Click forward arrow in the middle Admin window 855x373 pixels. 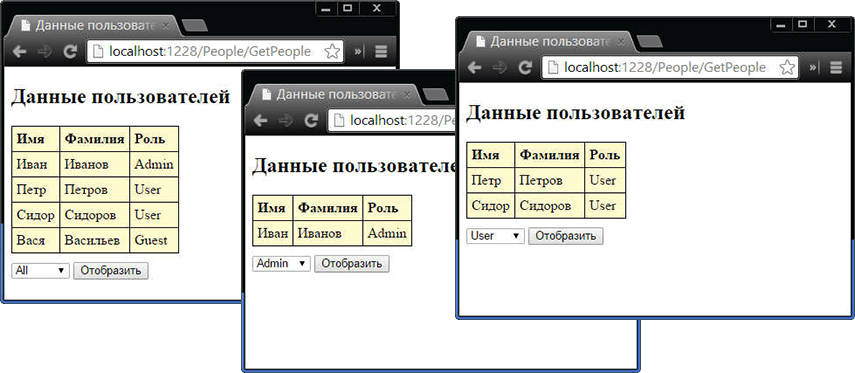click(285, 121)
